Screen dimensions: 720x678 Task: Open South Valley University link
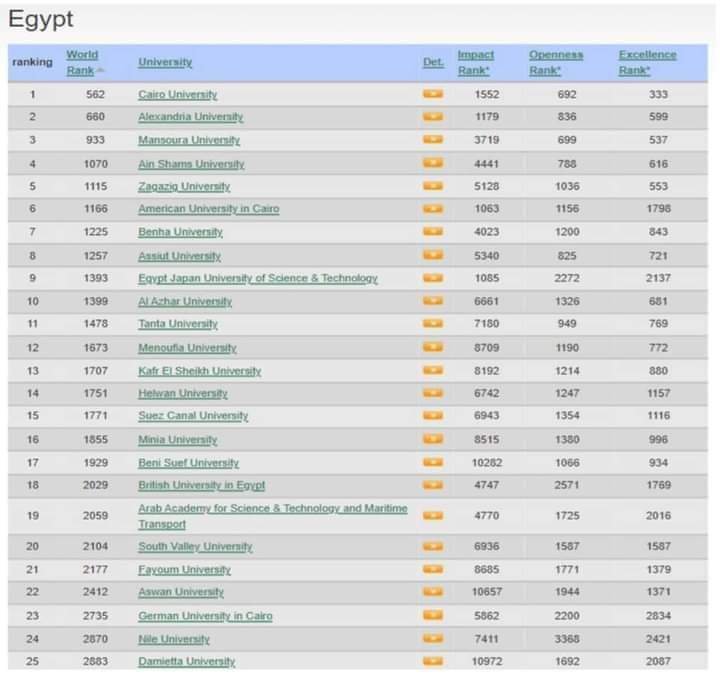(196, 547)
